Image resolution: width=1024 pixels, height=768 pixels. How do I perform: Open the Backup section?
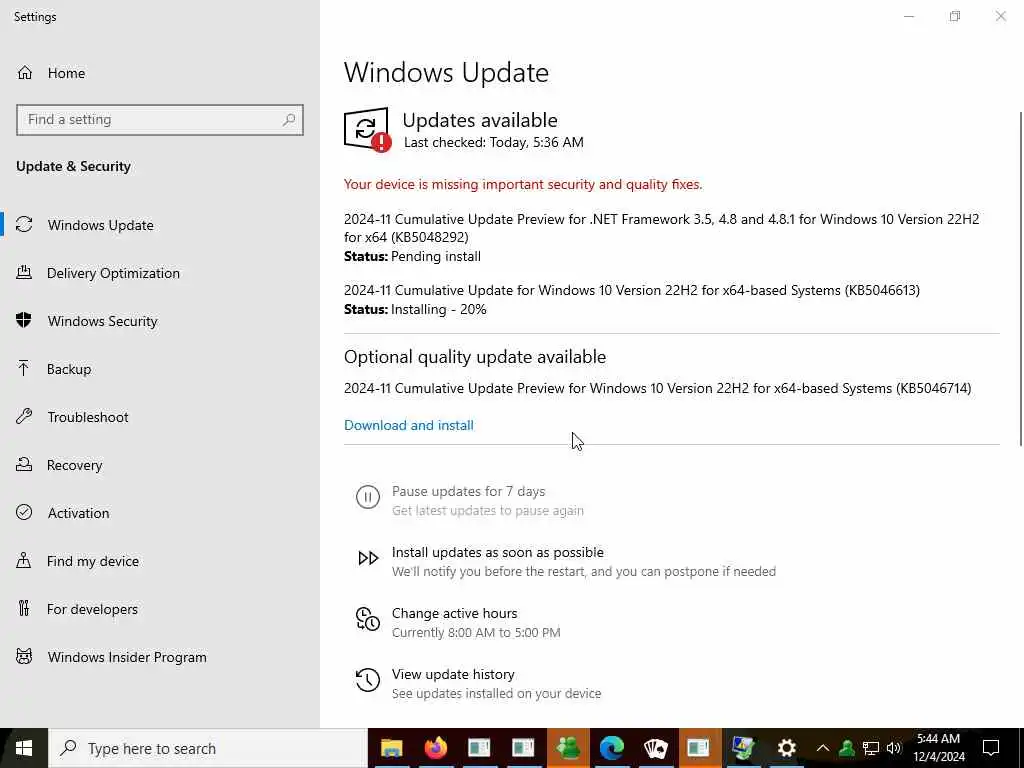(69, 369)
